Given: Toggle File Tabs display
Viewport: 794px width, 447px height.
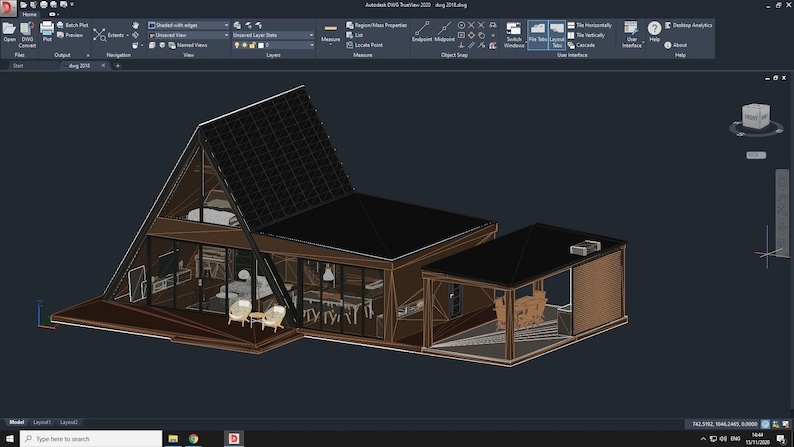Looking at the screenshot, I should [538, 34].
